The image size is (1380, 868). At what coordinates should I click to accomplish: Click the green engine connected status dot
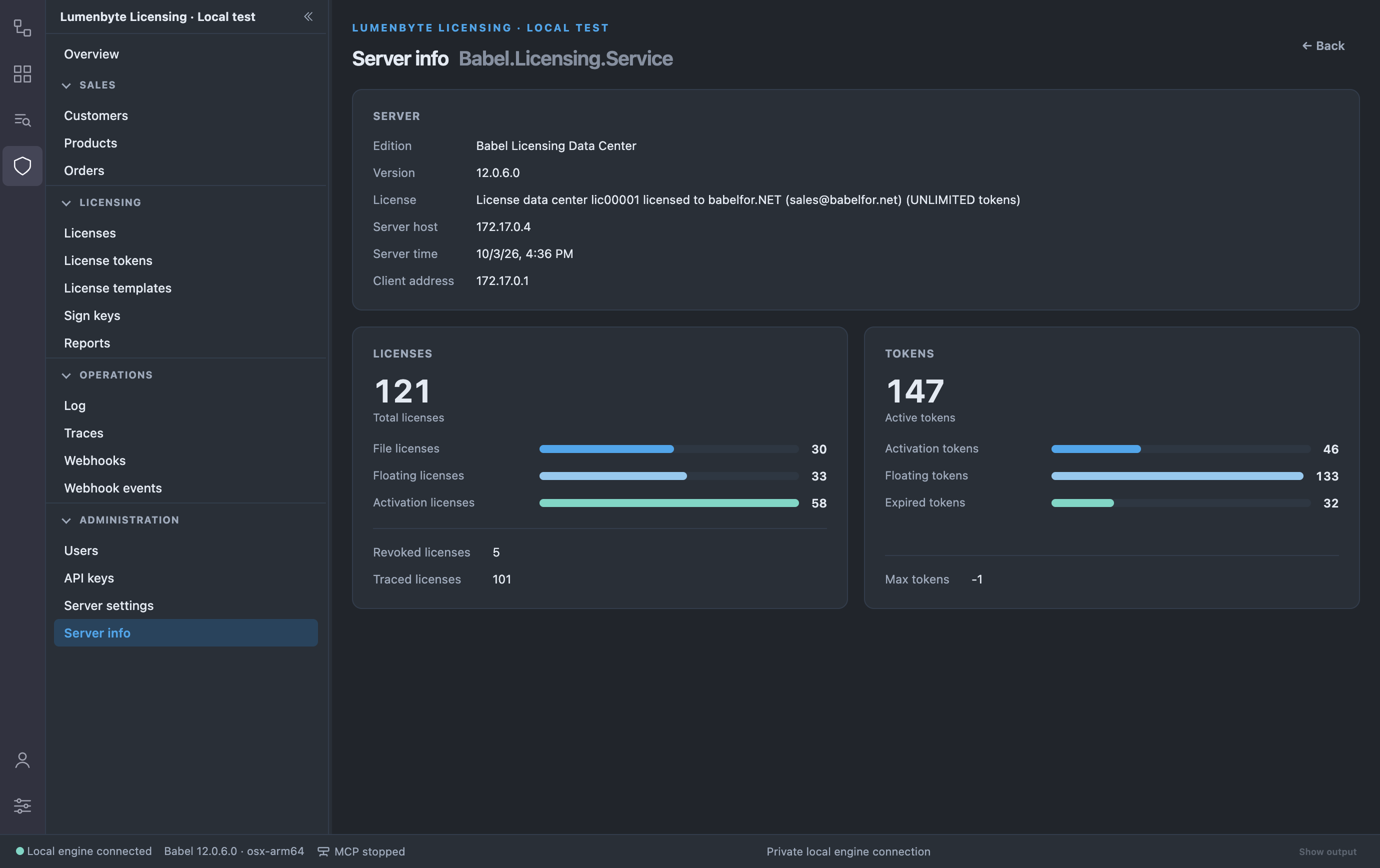click(19, 851)
